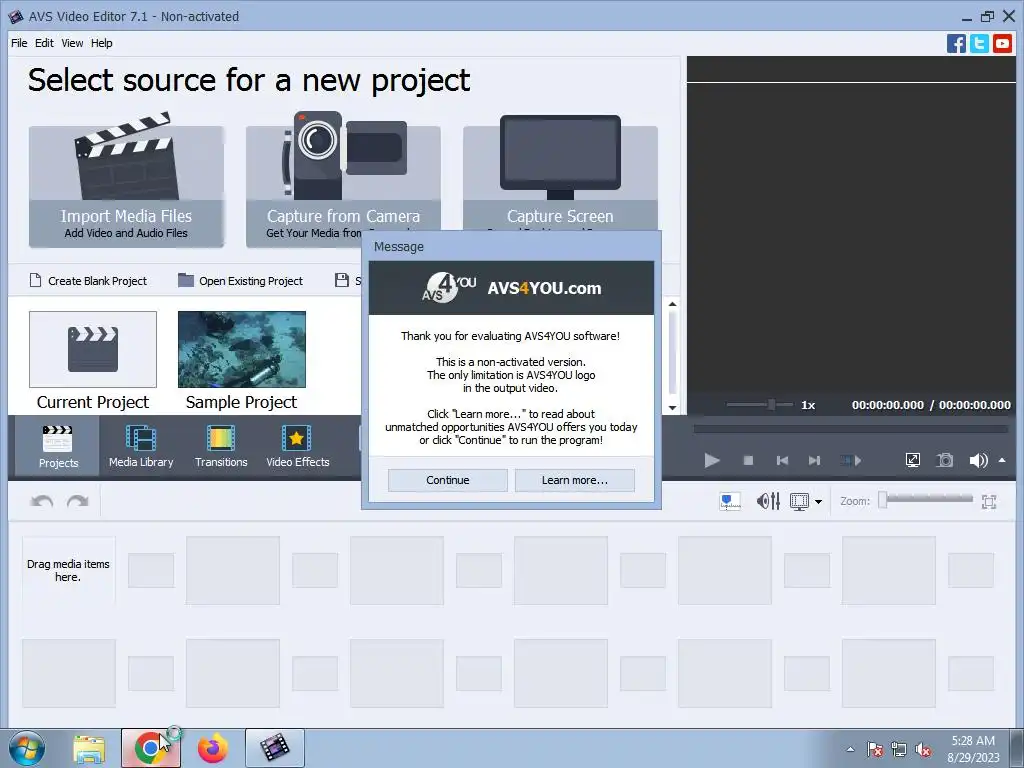
Task: Open the Windows Start menu
Action: [x=27, y=748]
